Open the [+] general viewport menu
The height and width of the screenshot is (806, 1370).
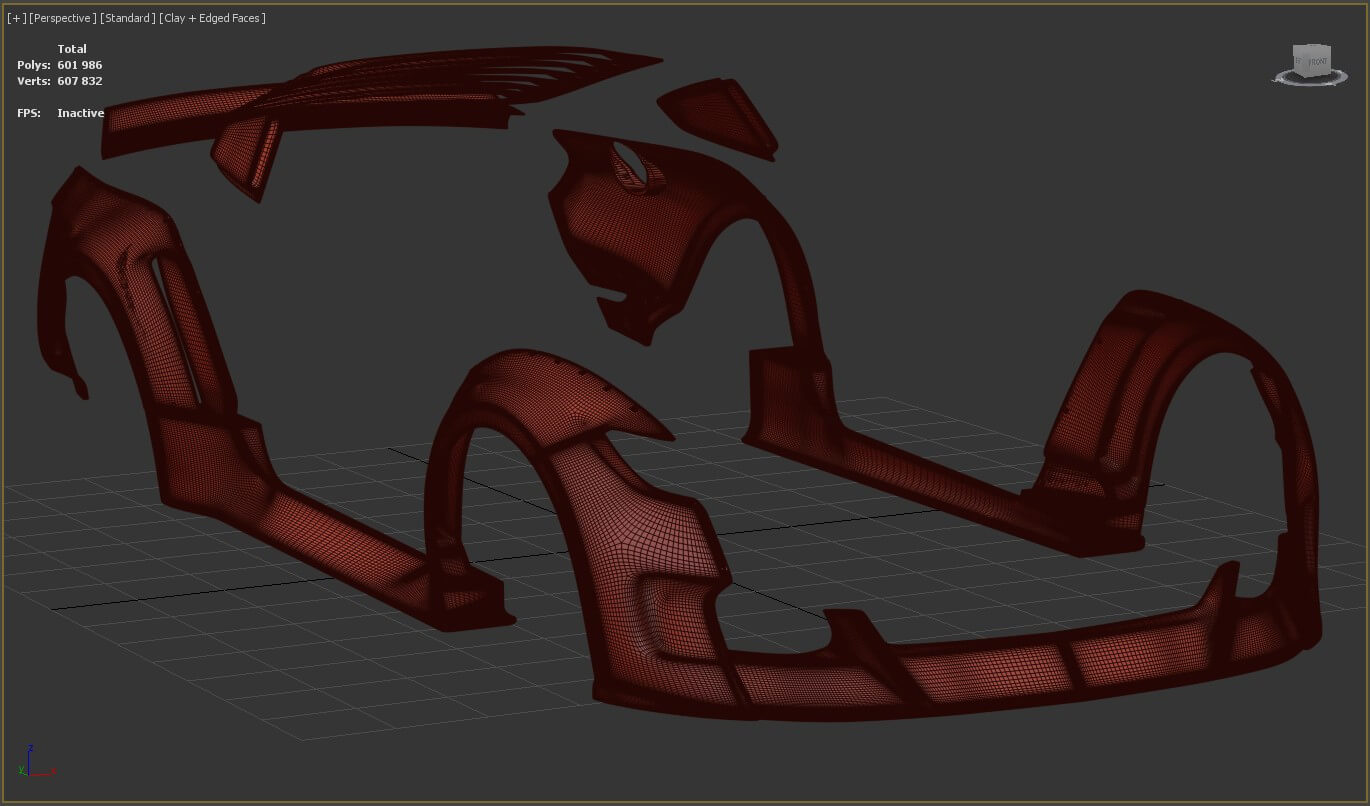tap(16, 18)
